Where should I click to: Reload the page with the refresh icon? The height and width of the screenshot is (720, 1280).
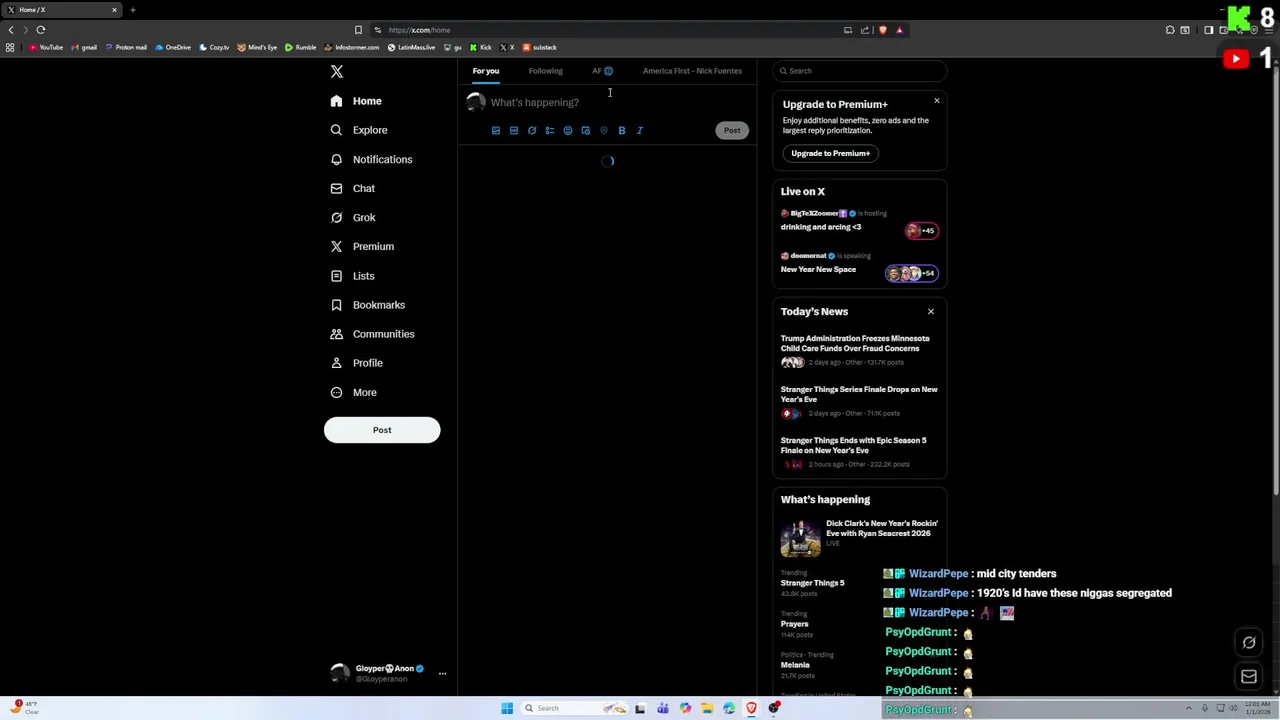(41, 30)
